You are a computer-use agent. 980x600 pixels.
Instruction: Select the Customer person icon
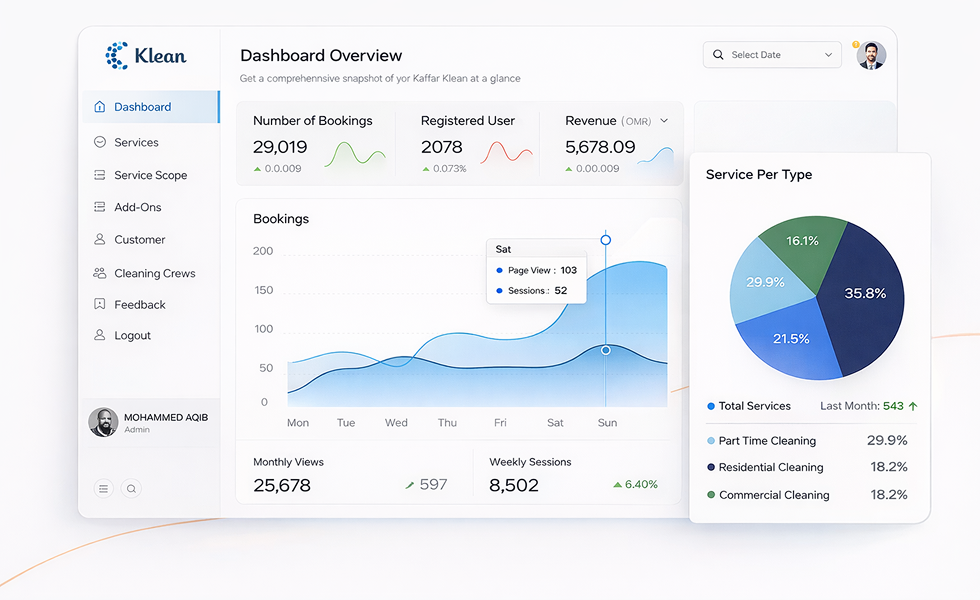pos(102,240)
